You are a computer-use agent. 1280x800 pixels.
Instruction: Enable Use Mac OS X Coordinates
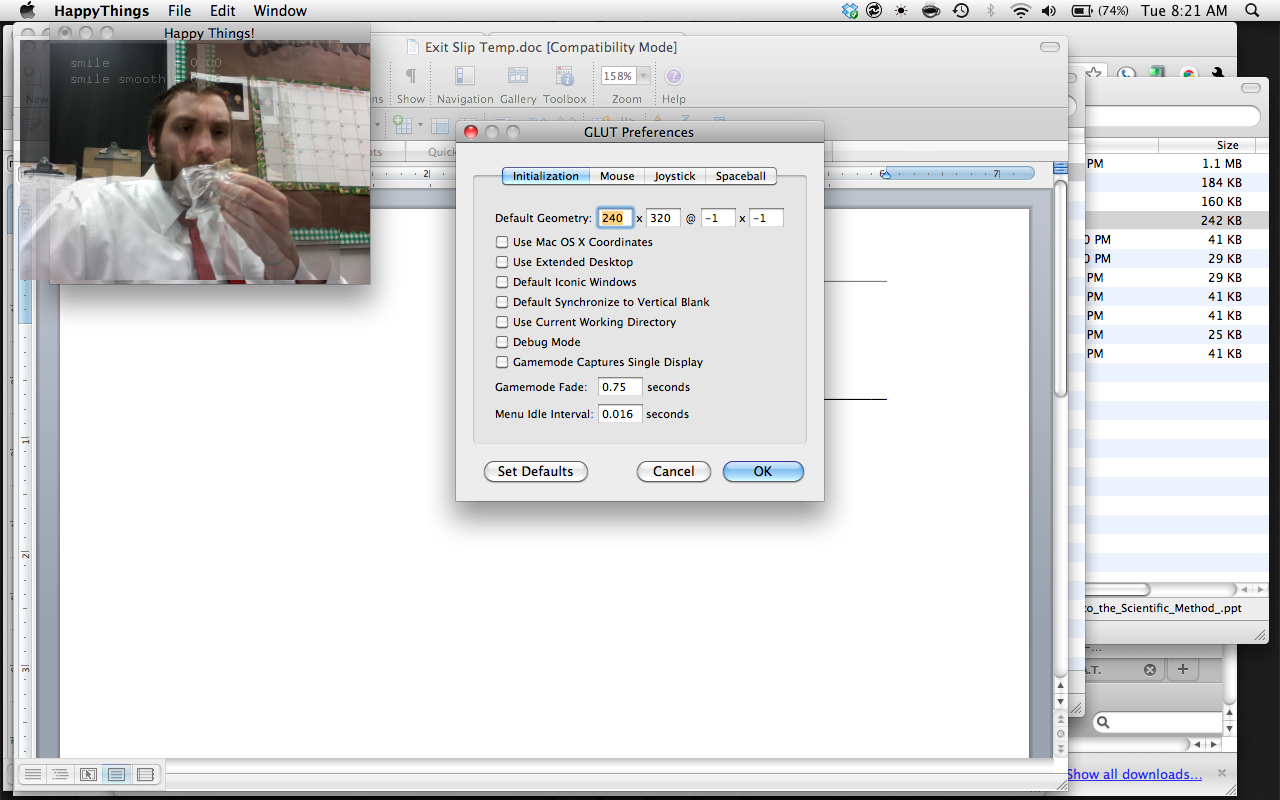(502, 242)
